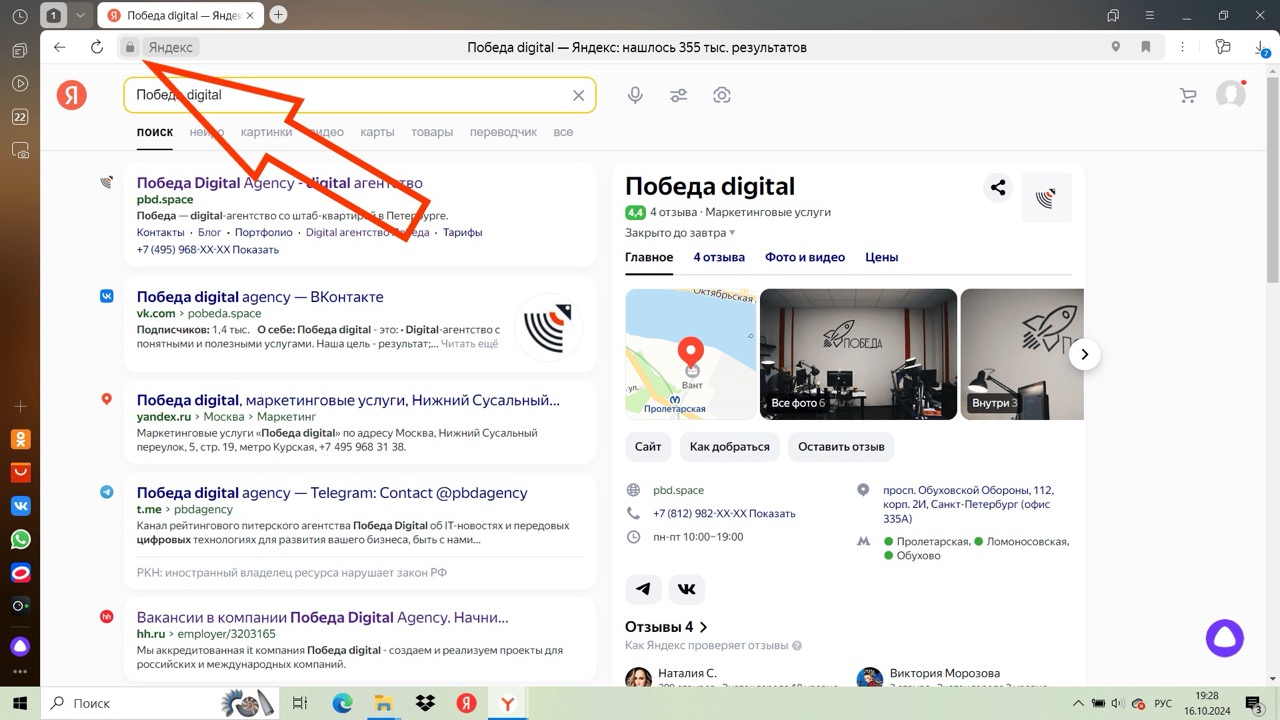The image size is (1280, 720).
Task: Click the 'Оставить отзыв' button
Action: click(x=841, y=446)
